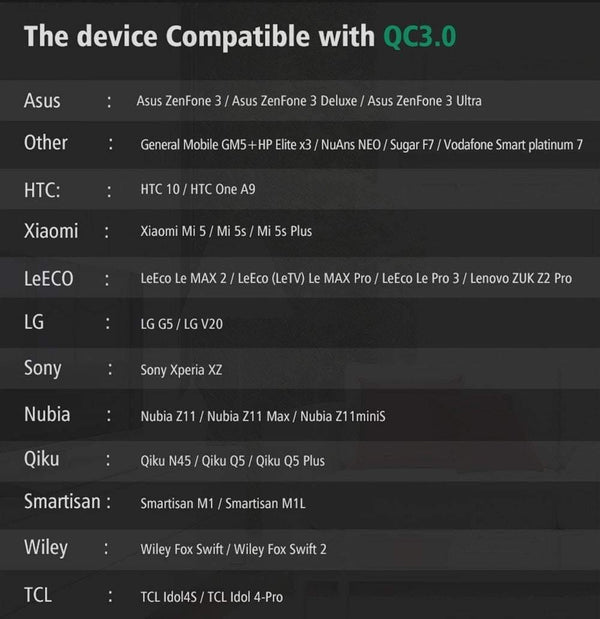
Task: Click the heading "The device Compatible with"
Action: tap(200, 37)
